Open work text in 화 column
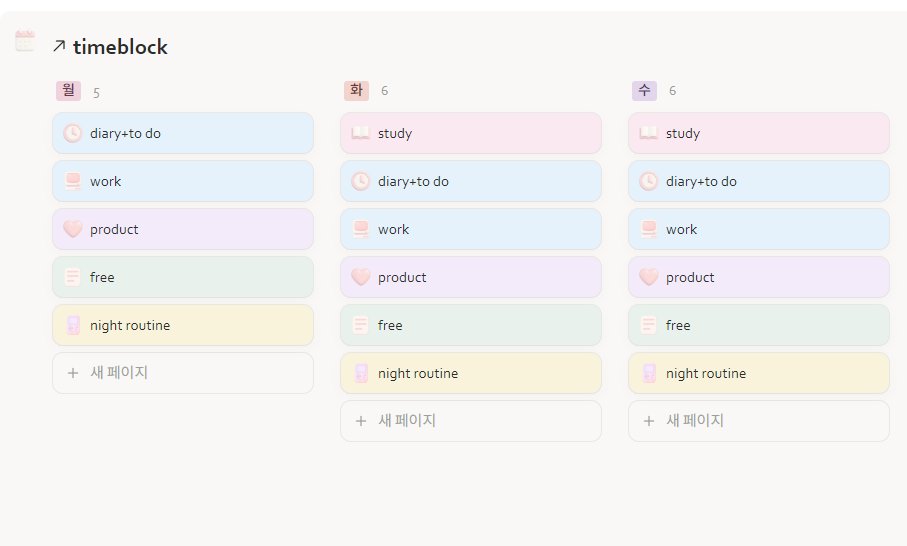The height and width of the screenshot is (546, 907). [394, 230]
